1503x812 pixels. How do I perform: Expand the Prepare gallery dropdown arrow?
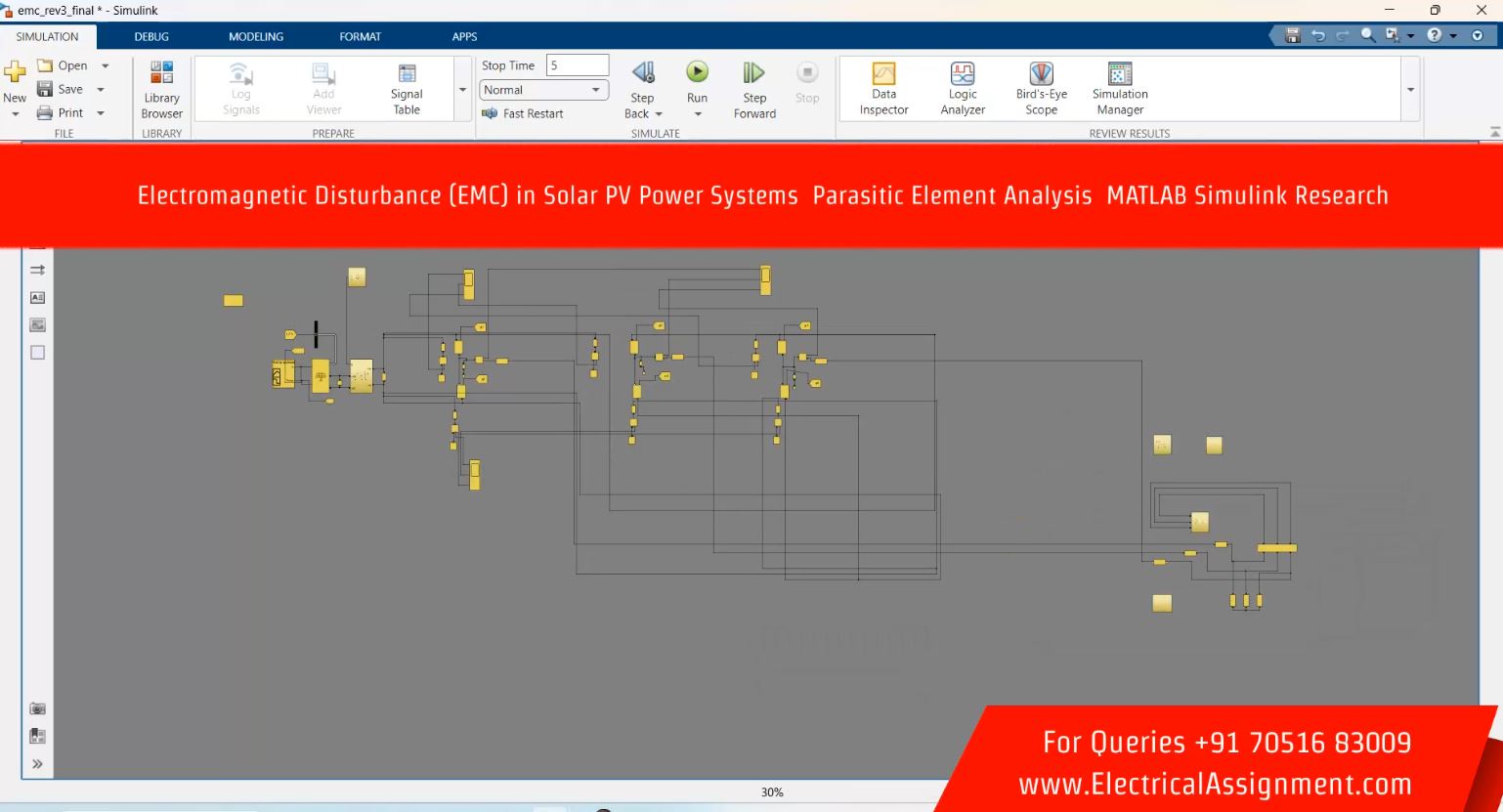(x=462, y=89)
